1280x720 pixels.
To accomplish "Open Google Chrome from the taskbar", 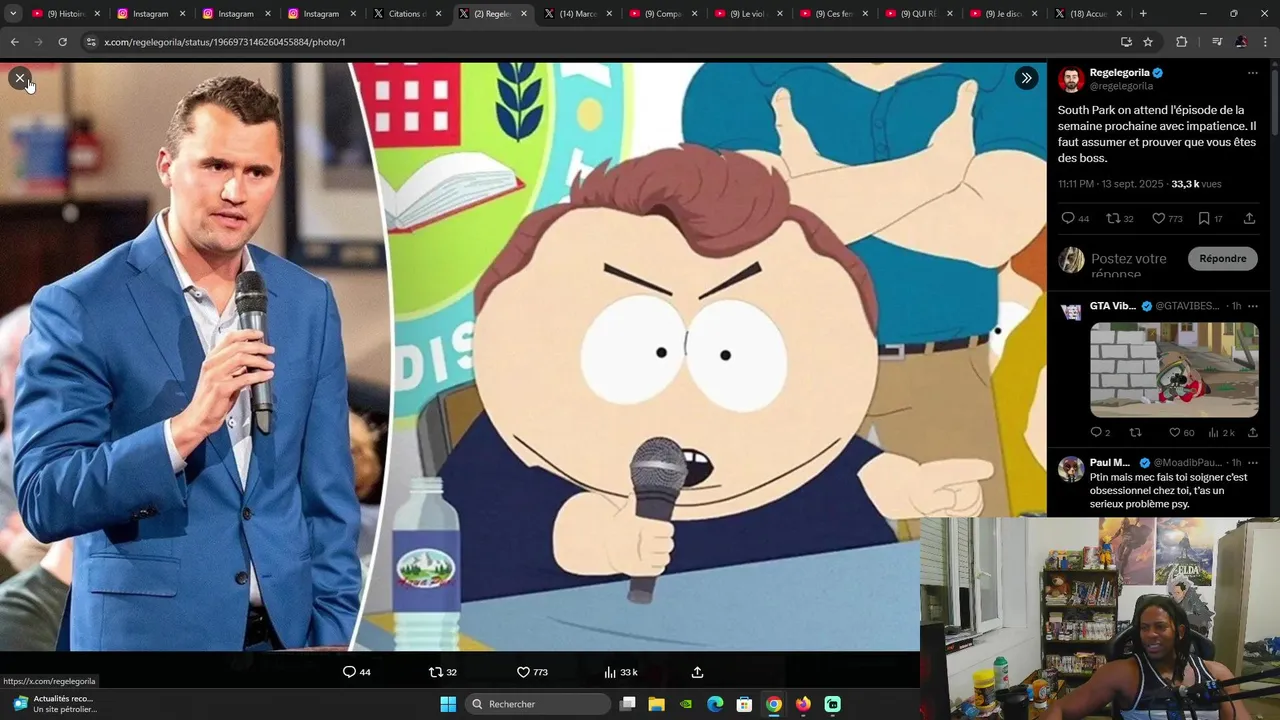I will pyautogui.click(x=774, y=704).
